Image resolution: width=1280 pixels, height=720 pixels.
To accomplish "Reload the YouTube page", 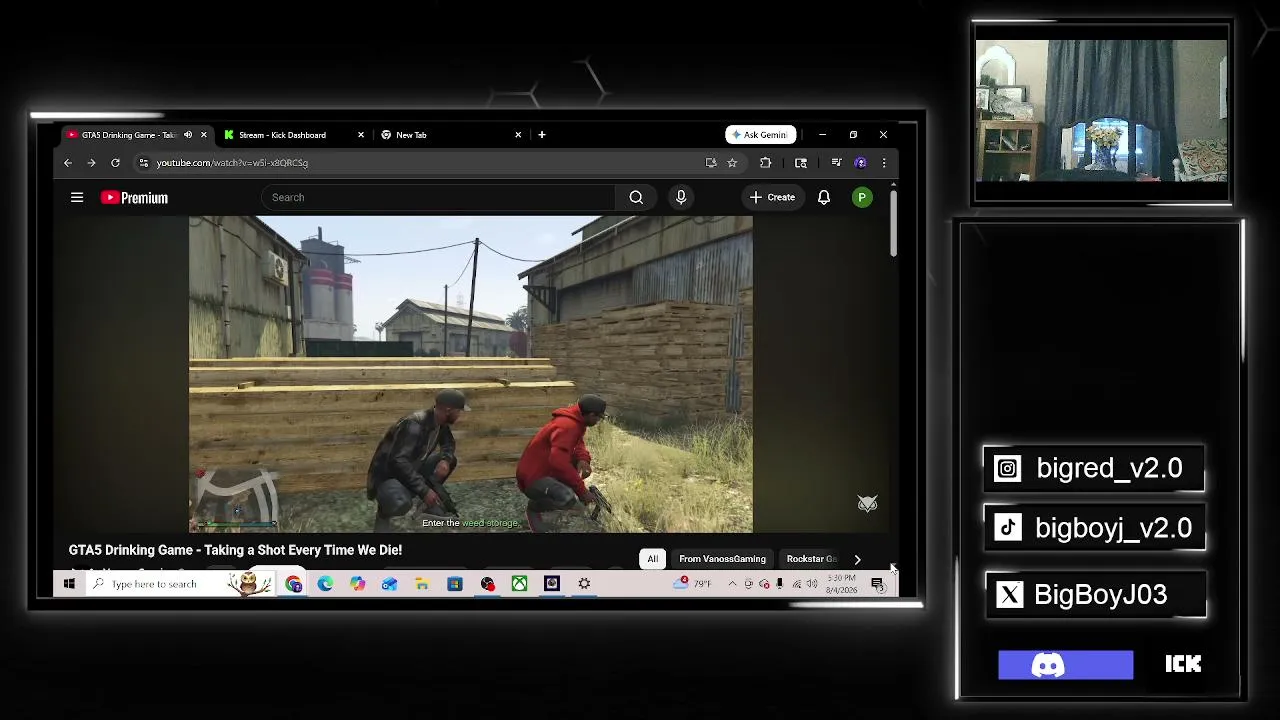I will 115,163.
